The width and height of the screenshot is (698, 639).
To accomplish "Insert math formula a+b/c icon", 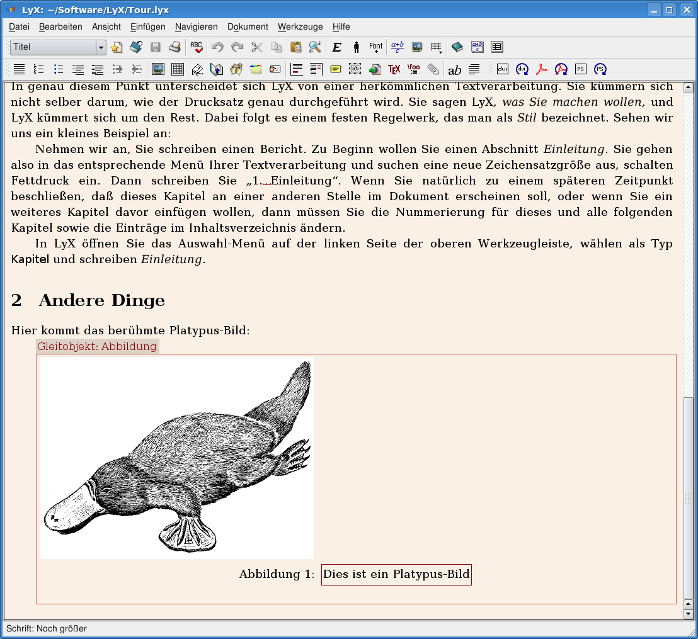I will point(397,47).
